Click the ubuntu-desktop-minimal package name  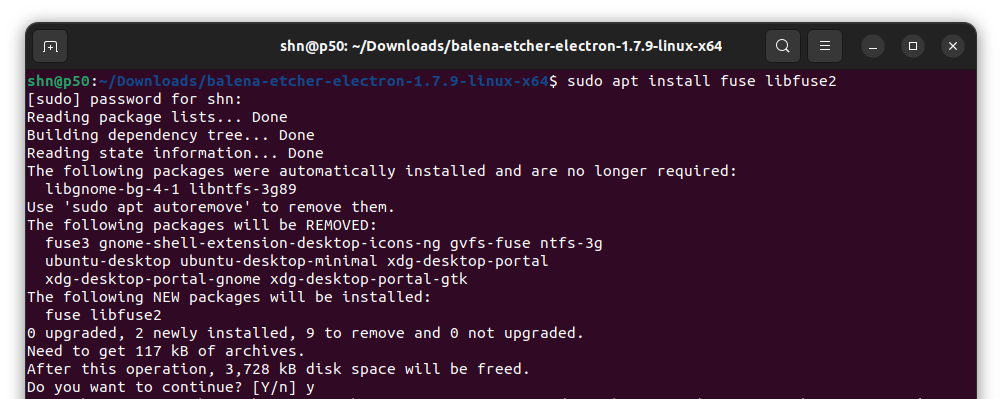click(279, 261)
